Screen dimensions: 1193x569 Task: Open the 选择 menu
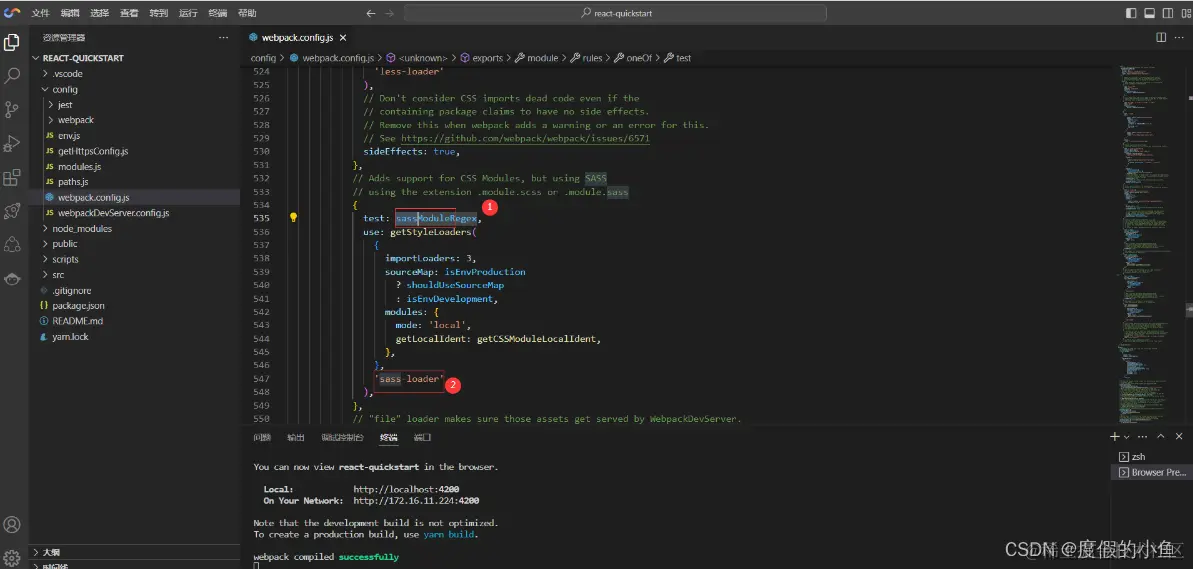coord(99,14)
